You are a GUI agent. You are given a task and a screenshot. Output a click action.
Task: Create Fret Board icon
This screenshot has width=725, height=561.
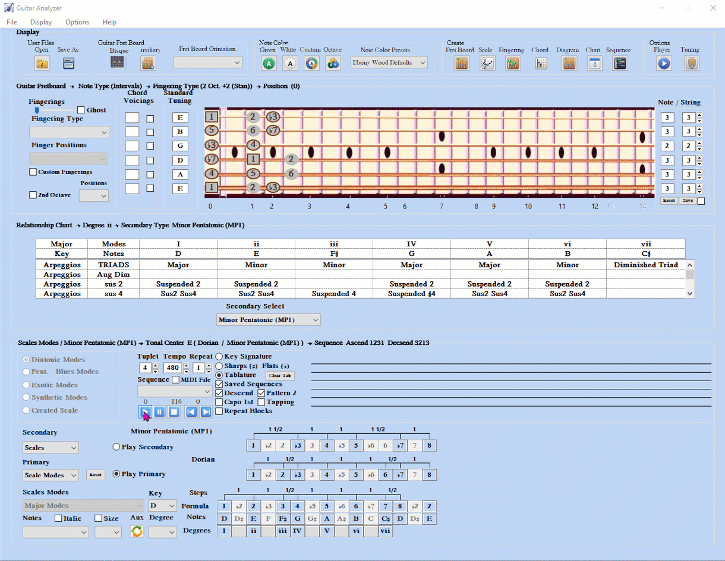point(461,63)
